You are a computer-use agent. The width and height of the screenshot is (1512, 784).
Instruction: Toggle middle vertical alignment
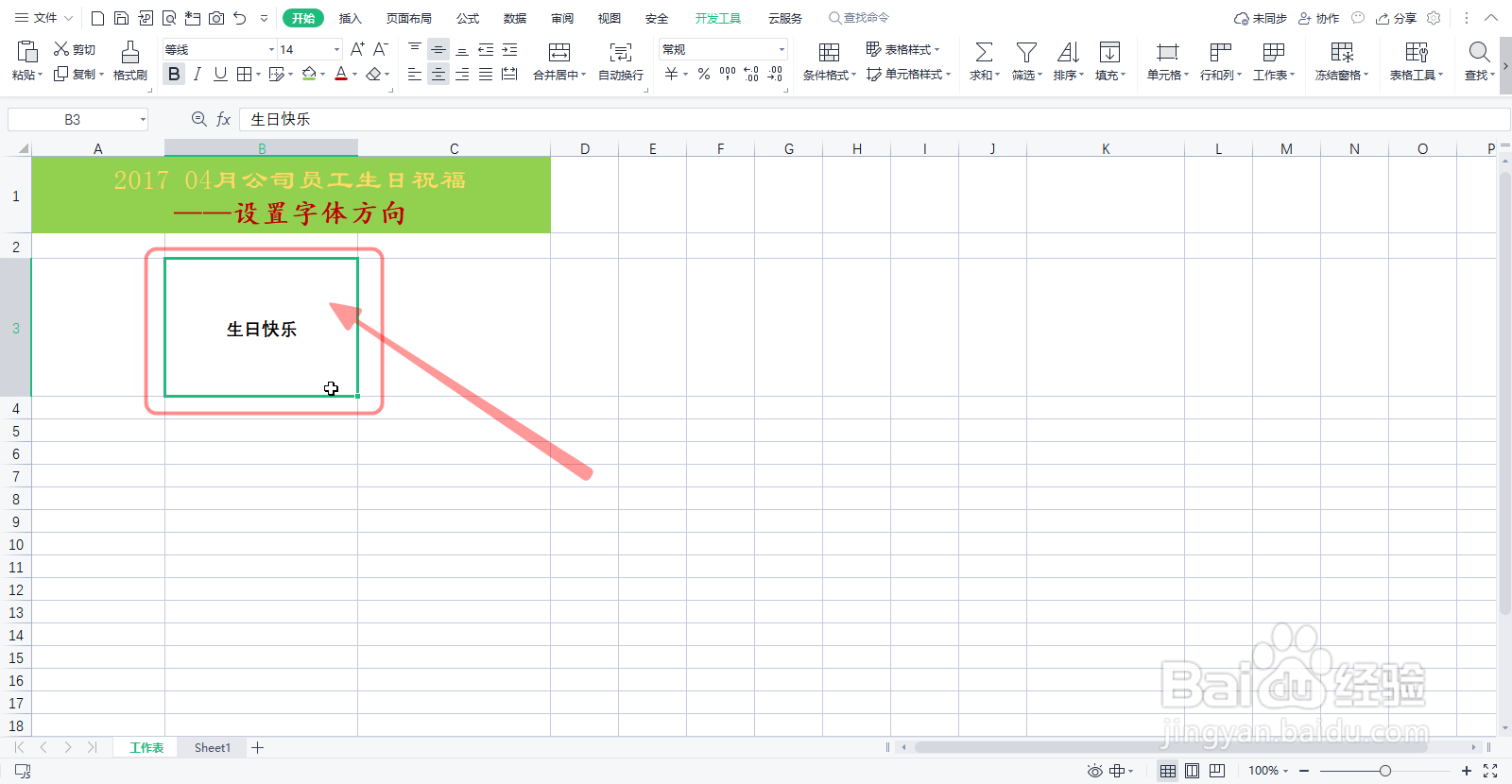click(x=438, y=49)
